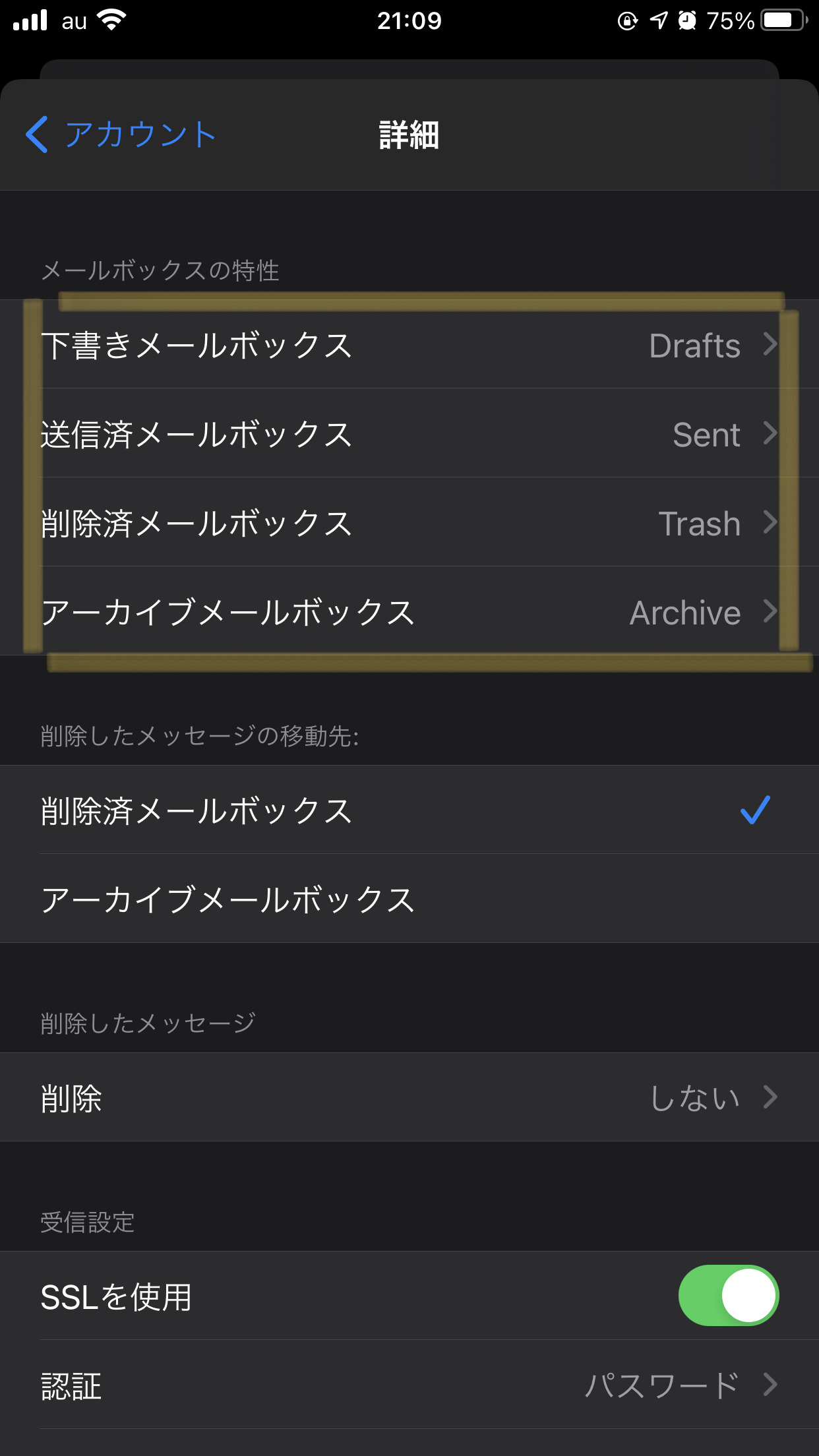Viewport: 819px width, 1456px height.
Task: Tap the alarm clock status icon
Action: tap(687, 20)
